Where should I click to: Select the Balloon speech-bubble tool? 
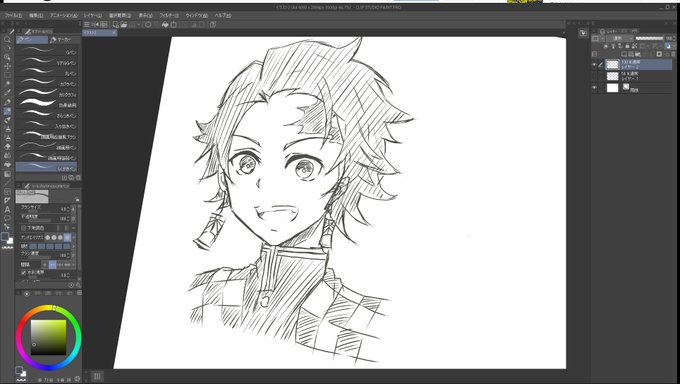[x=7, y=218]
